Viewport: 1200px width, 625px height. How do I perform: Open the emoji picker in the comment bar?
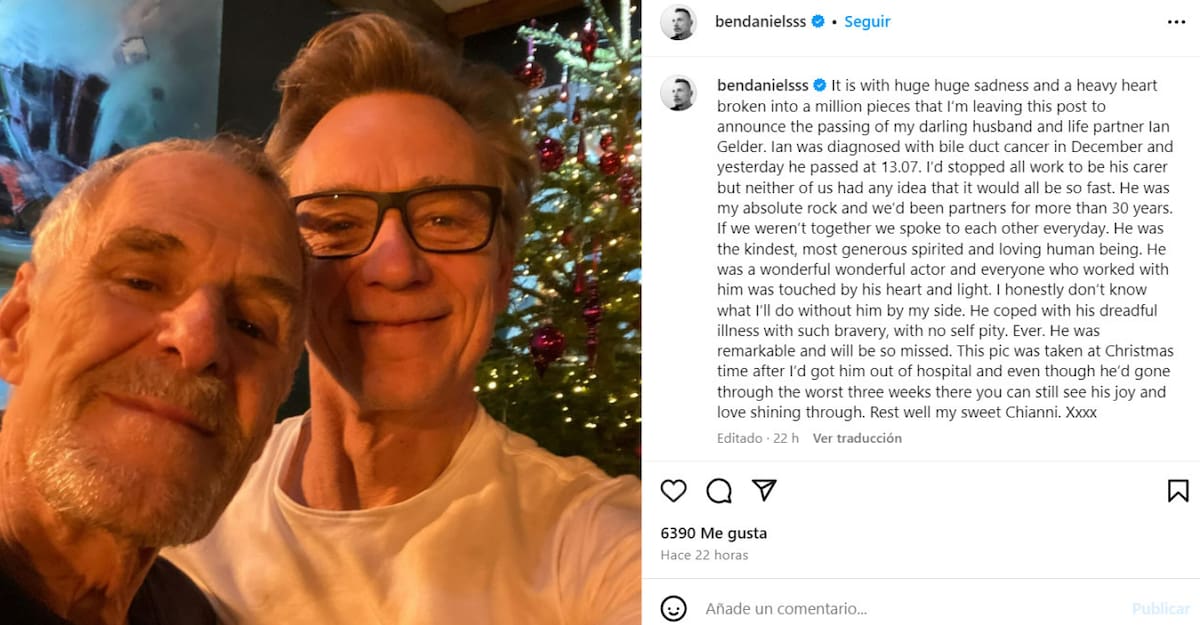(674, 608)
